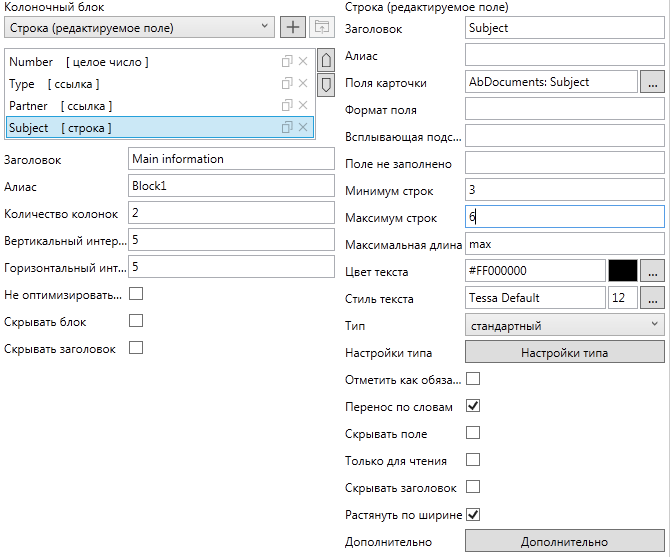Delete the Subject row with X icon
The height and width of the screenshot is (557, 670).
pos(303,128)
